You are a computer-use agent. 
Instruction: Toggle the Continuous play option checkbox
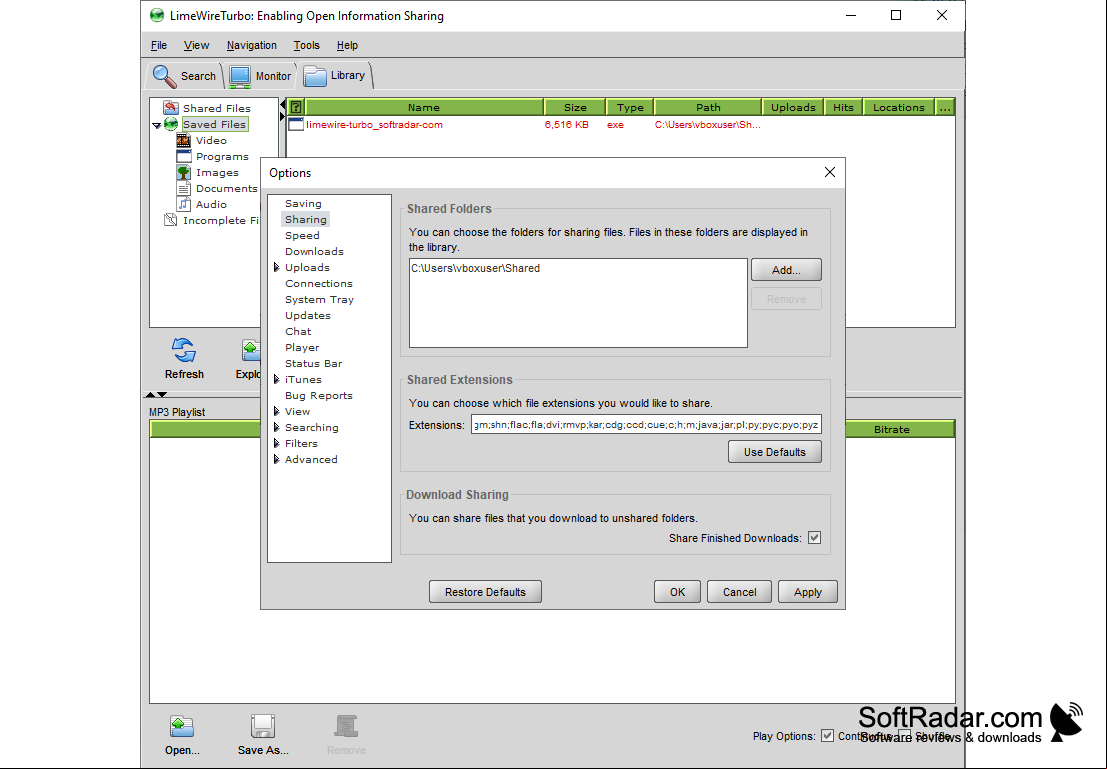click(x=827, y=736)
